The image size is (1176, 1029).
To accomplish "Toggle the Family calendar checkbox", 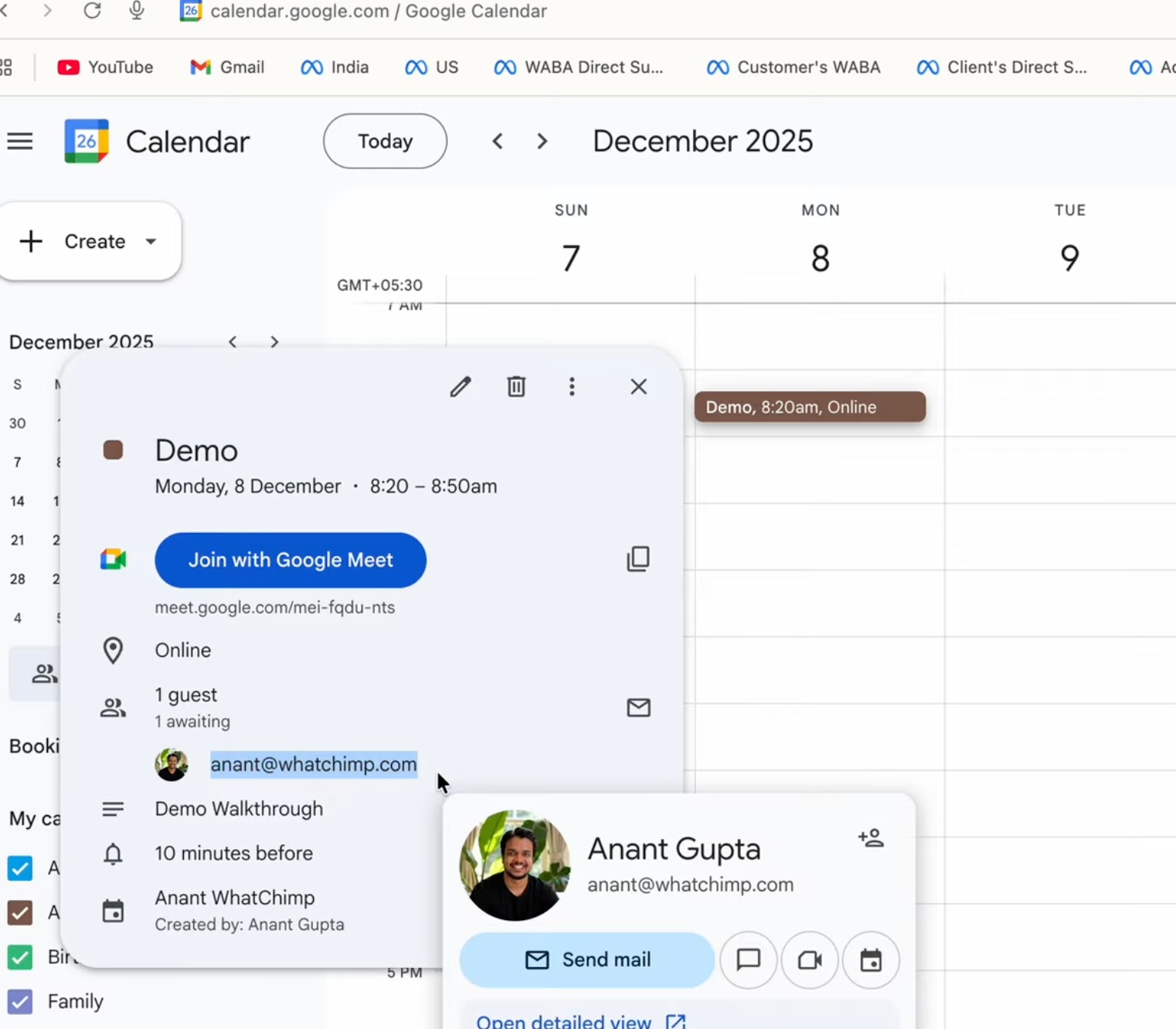I will [20, 1002].
